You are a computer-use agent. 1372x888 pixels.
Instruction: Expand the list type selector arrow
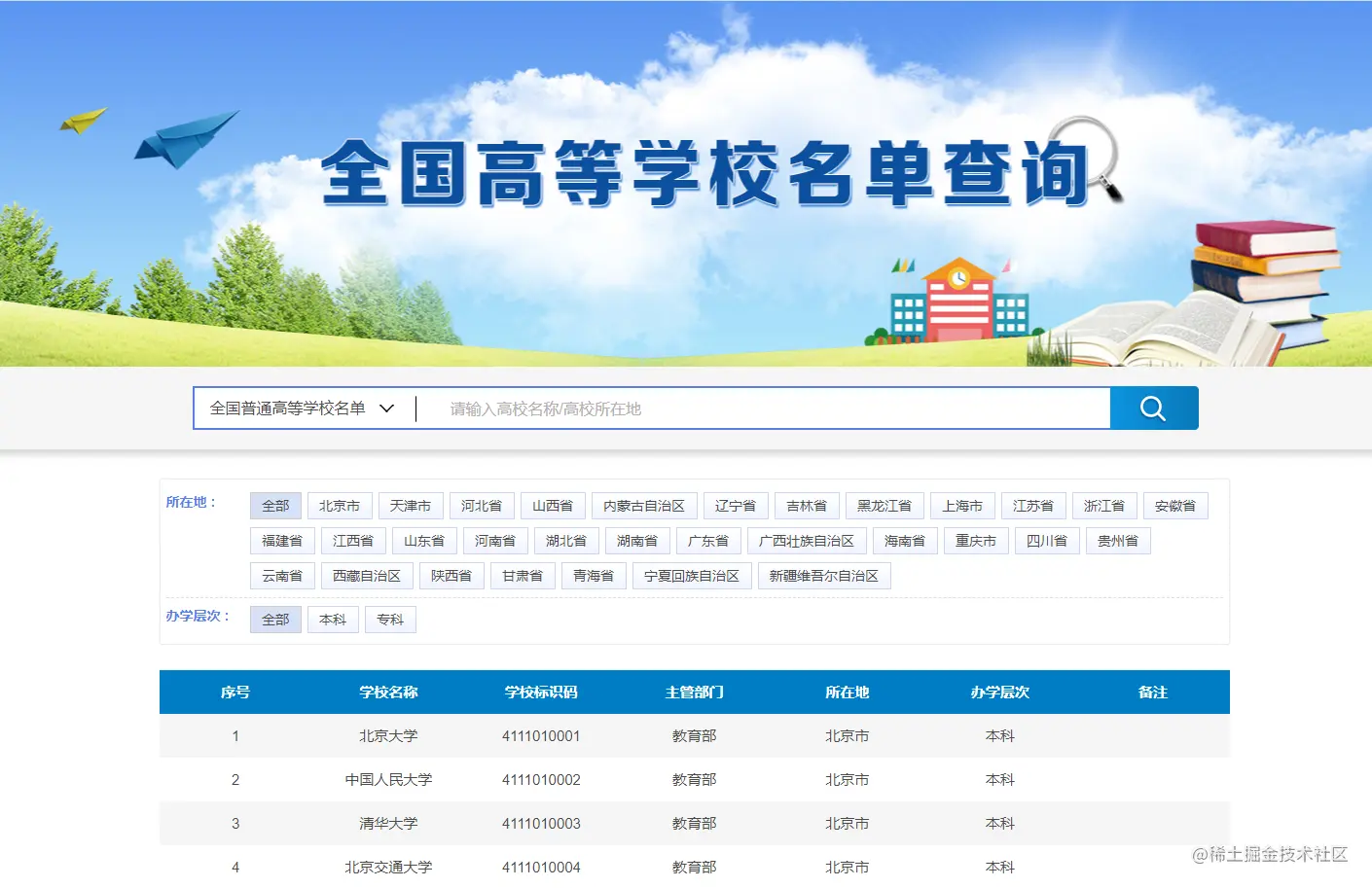coord(388,408)
